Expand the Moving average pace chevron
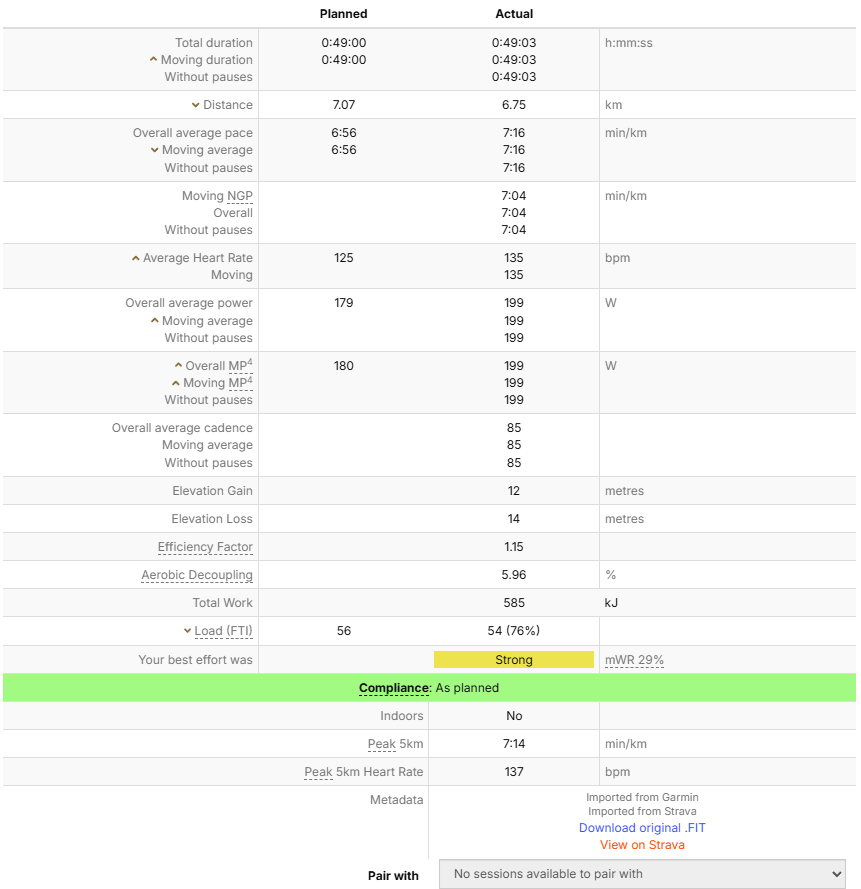The image size is (861, 889). click(x=155, y=150)
